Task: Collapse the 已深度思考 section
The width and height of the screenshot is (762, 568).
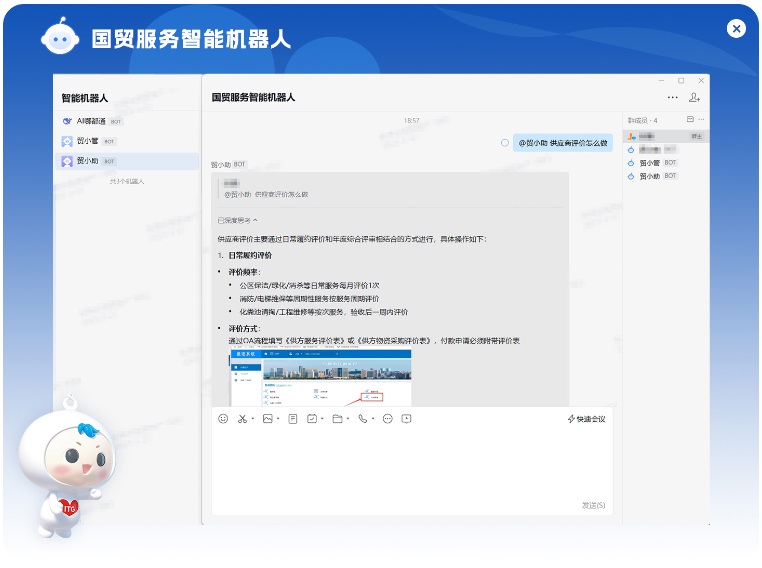Action: 238,220
